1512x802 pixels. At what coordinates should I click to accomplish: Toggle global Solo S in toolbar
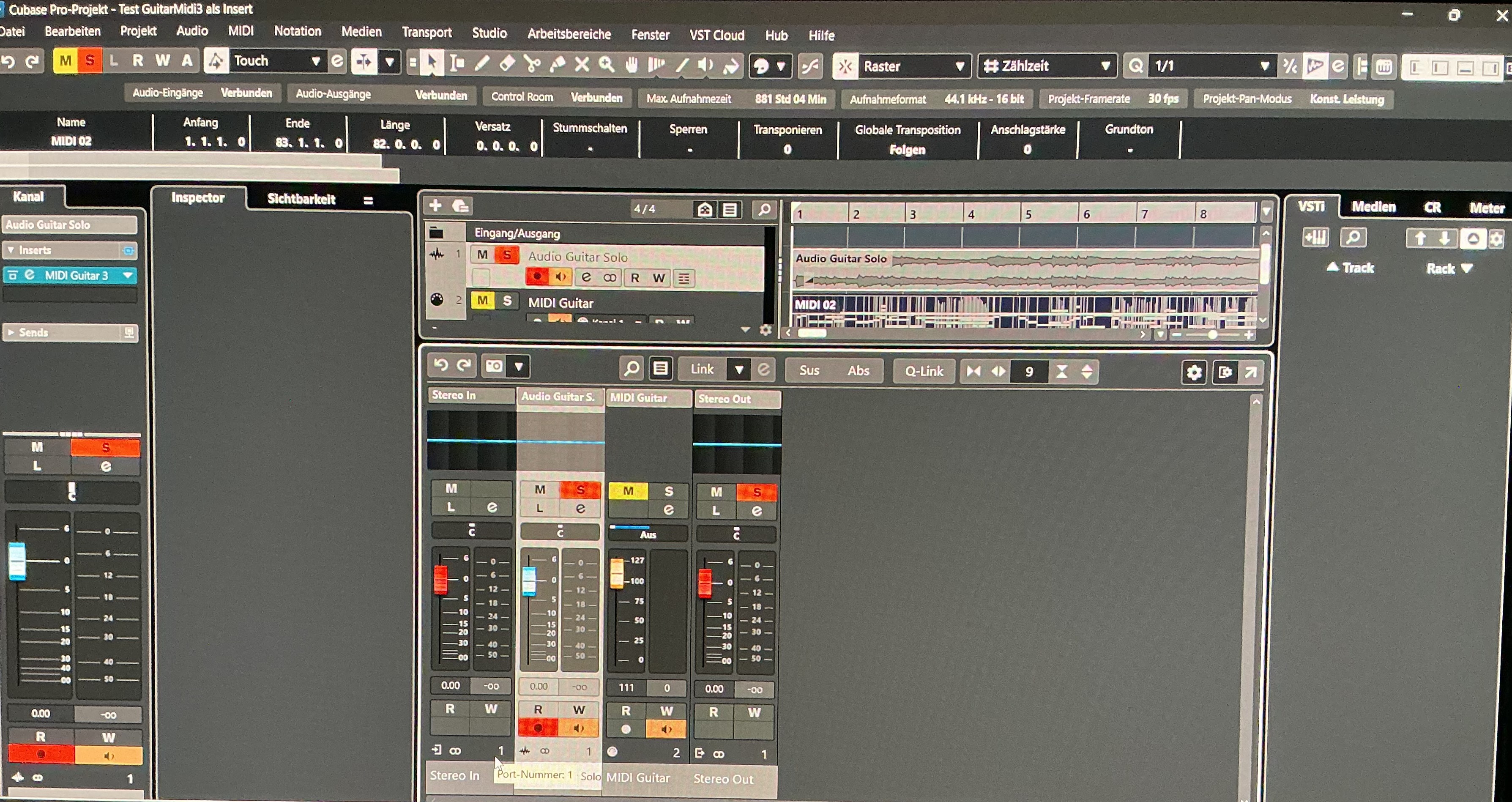90,60
